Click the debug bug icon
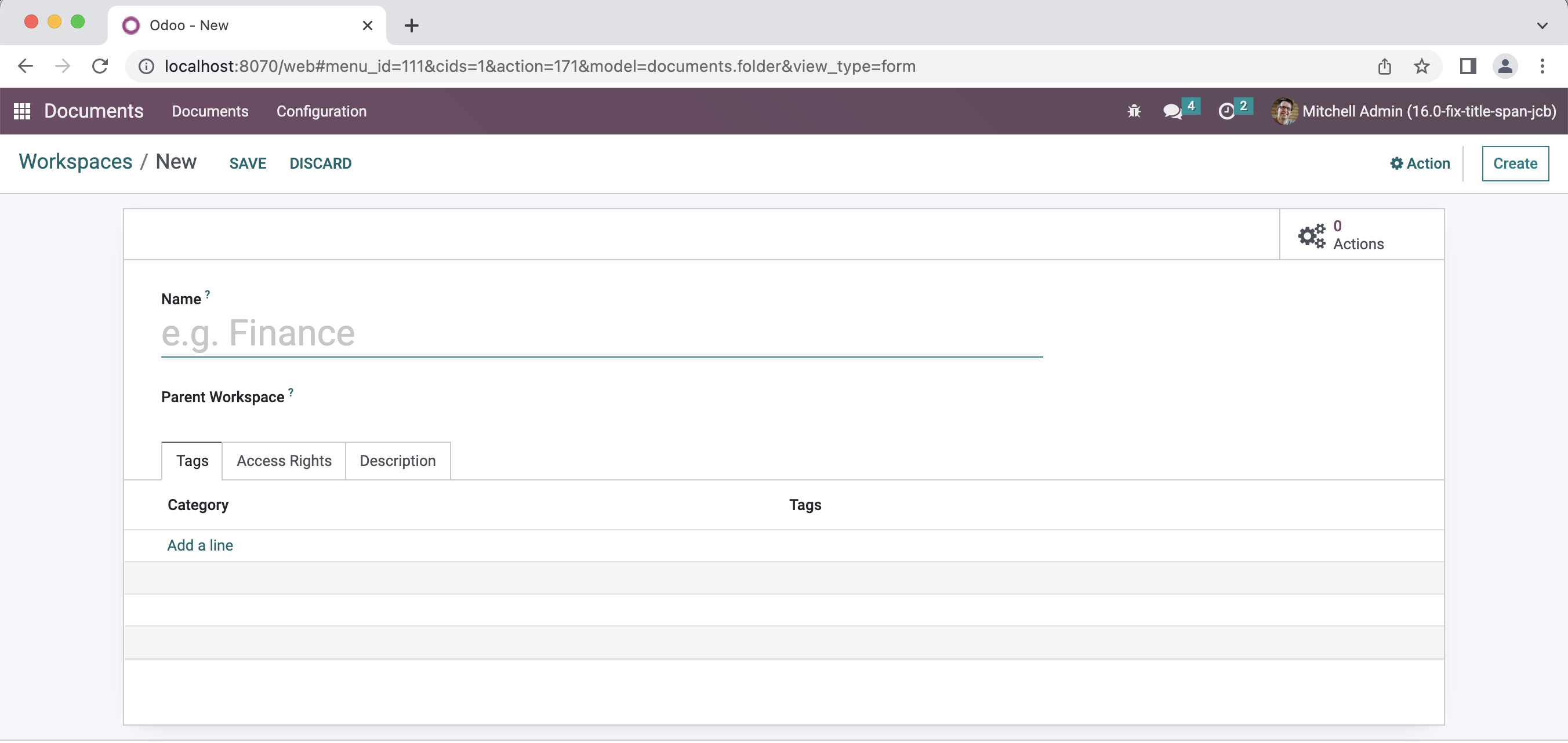 (x=1134, y=111)
